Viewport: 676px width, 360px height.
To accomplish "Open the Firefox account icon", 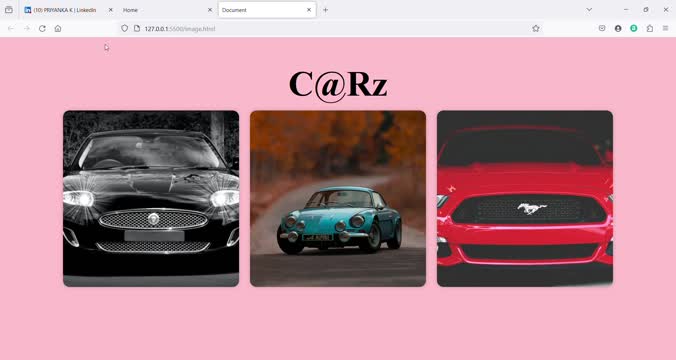I will tap(618, 28).
